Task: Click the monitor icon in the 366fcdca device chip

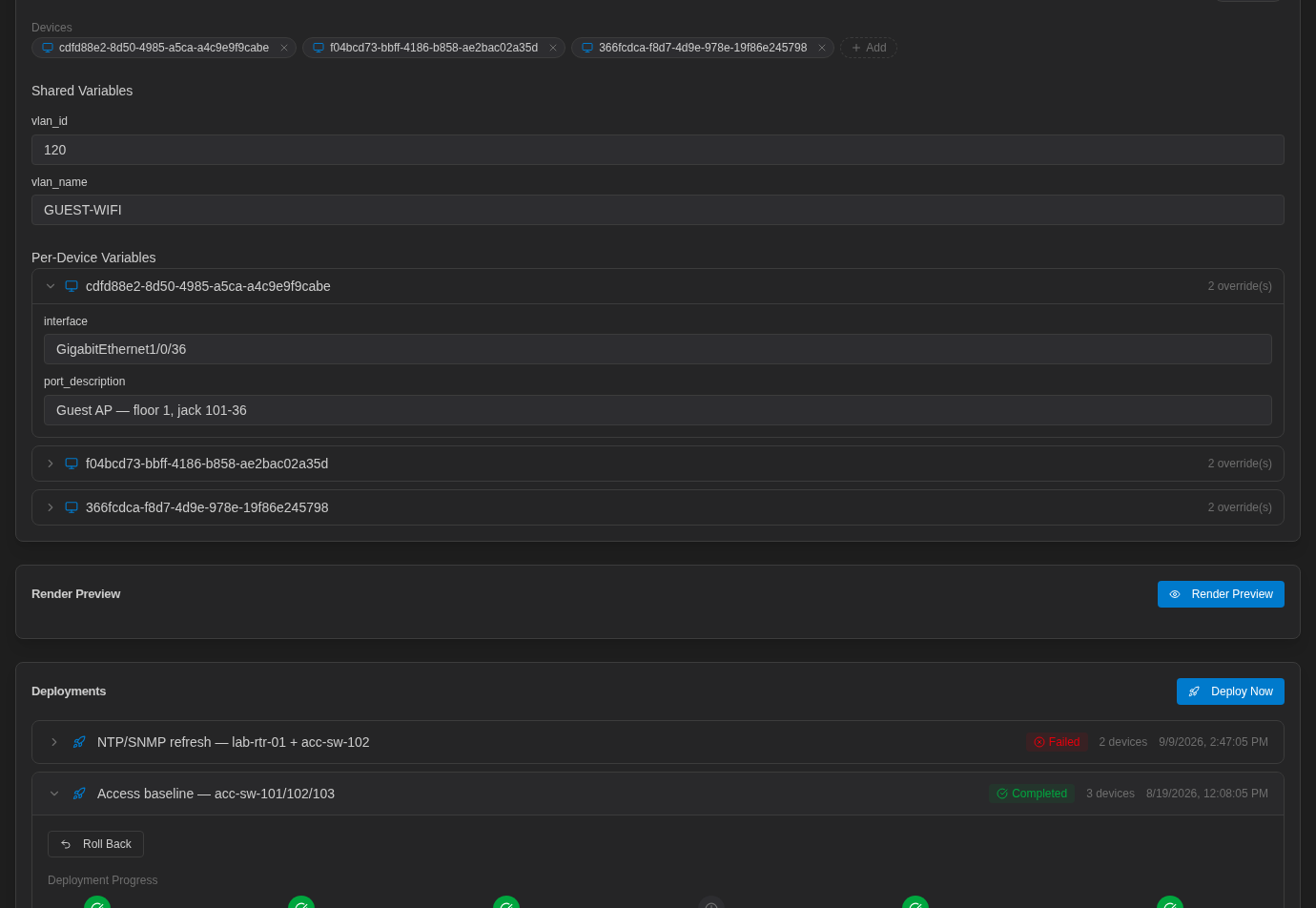Action: 587,48
